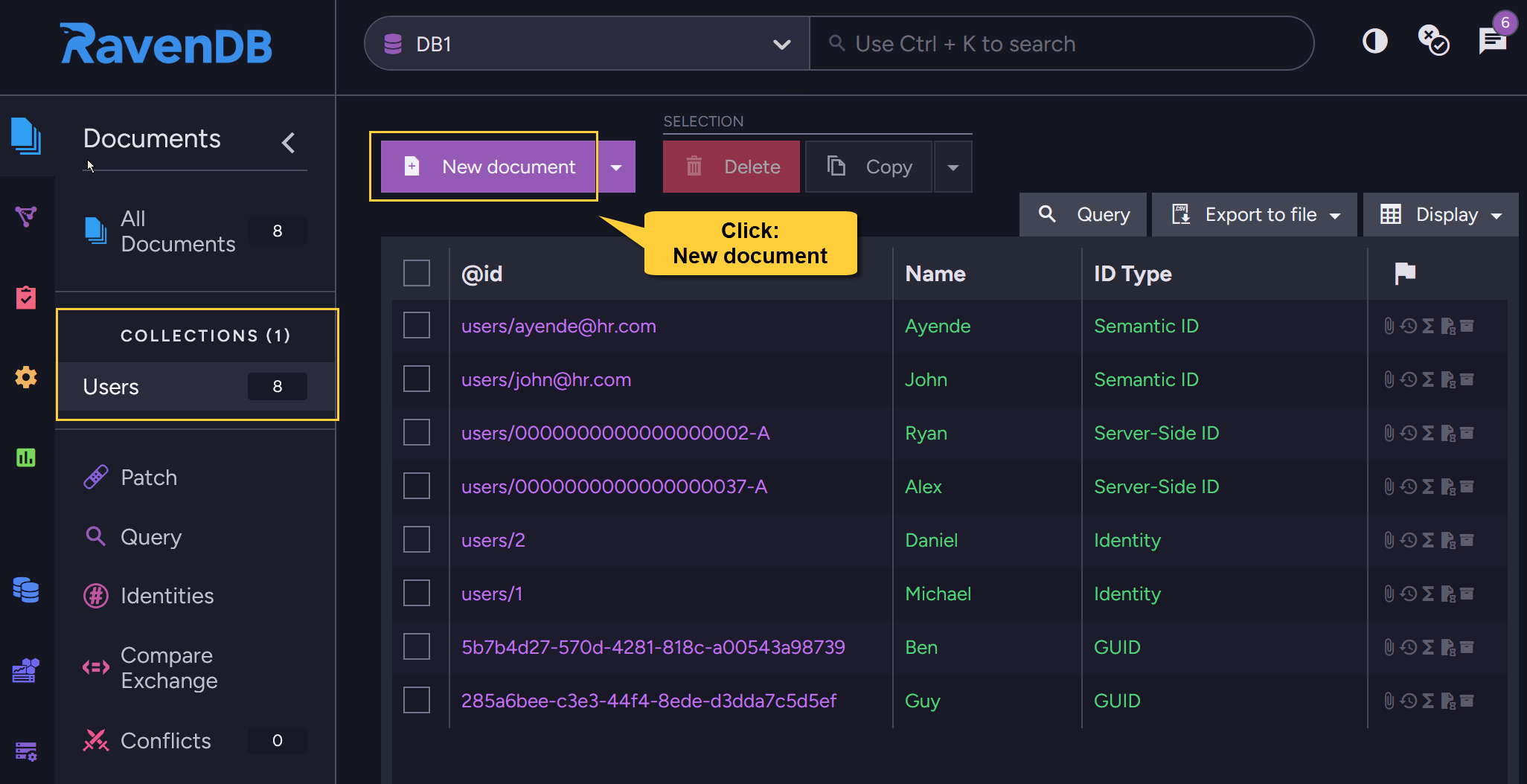
Task: Open the sidebar Query menu item
Action: tap(151, 536)
